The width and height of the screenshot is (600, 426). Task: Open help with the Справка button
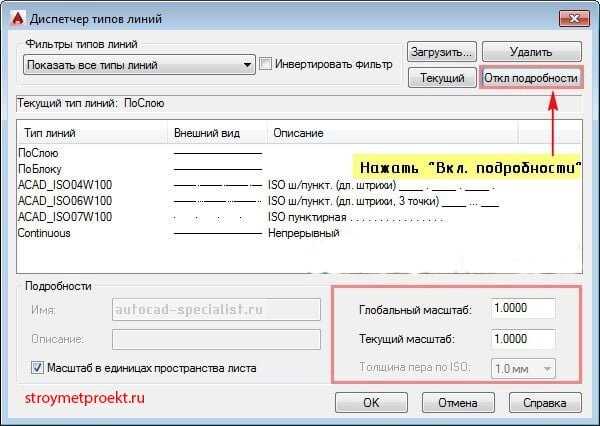545,403
